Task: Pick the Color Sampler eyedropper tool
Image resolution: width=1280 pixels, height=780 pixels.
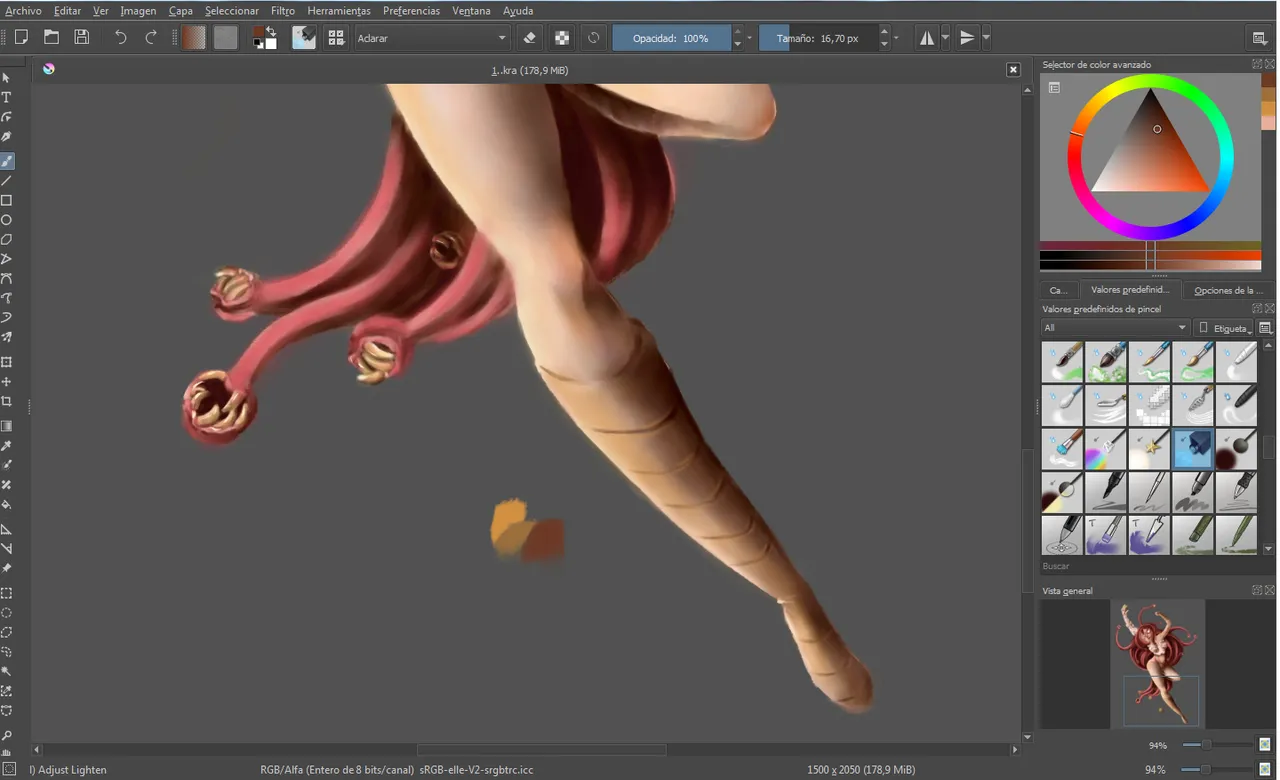Action: pos(6,446)
